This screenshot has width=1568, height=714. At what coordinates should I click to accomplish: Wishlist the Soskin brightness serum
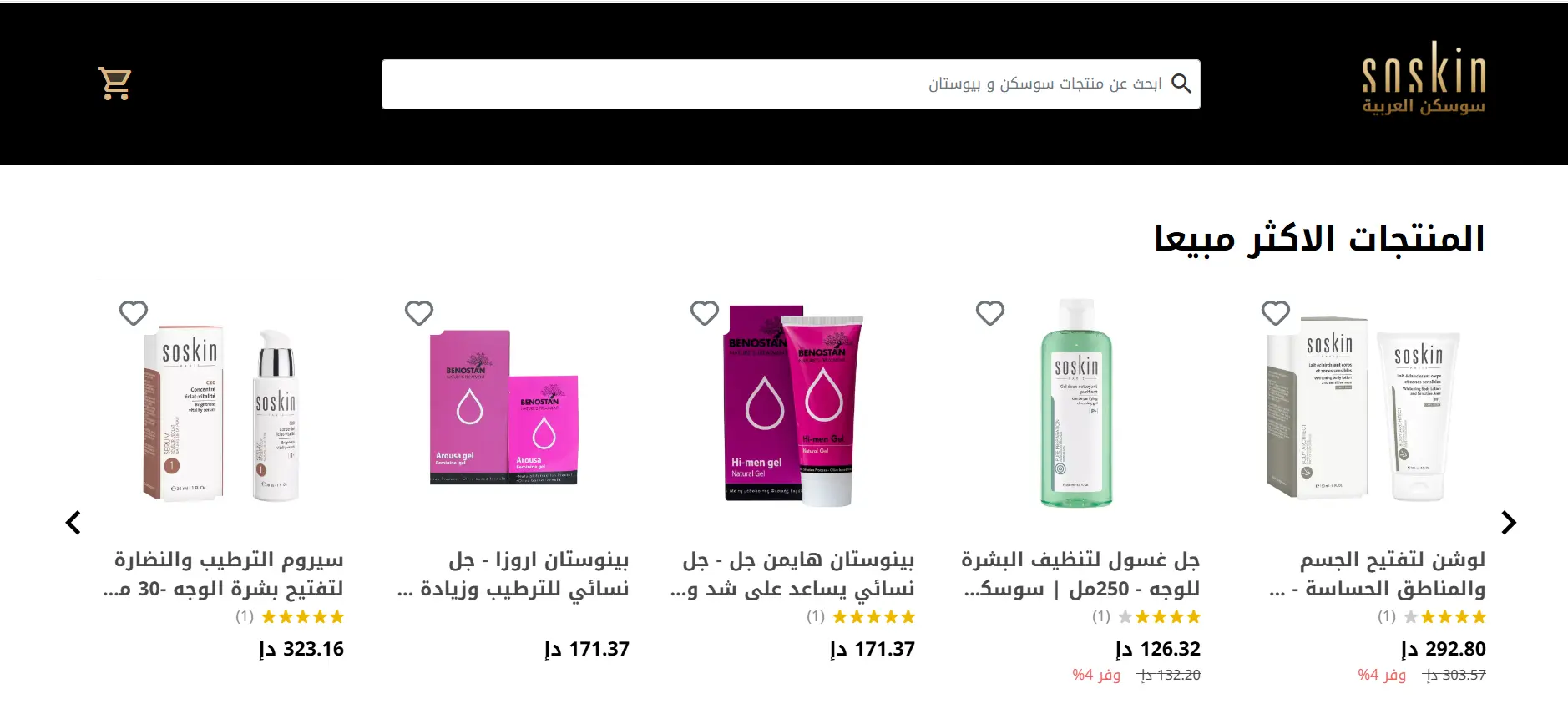coord(133,313)
